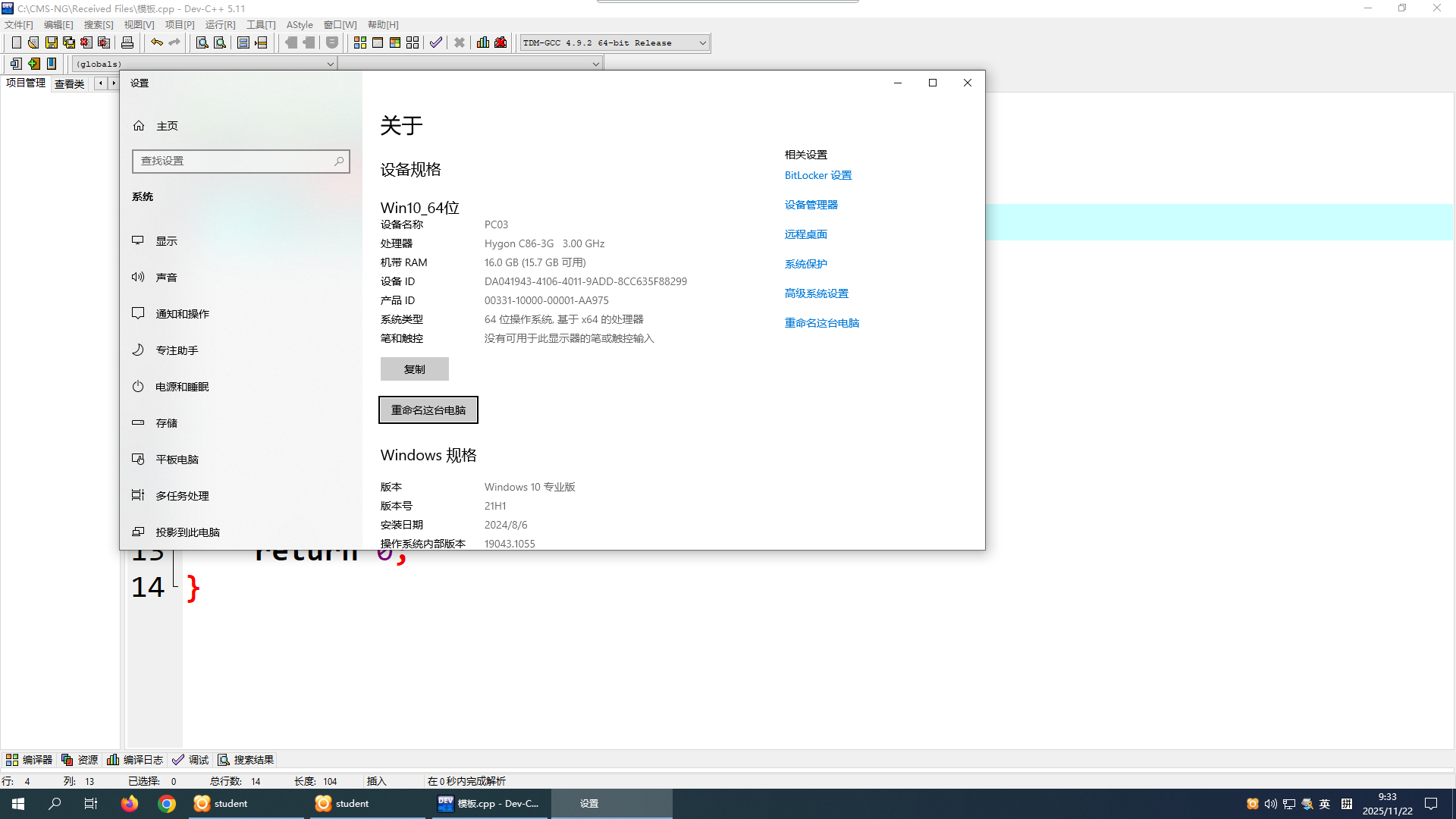Click the Print icon in toolbar
This screenshot has height=819, width=1456.
(127, 42)
